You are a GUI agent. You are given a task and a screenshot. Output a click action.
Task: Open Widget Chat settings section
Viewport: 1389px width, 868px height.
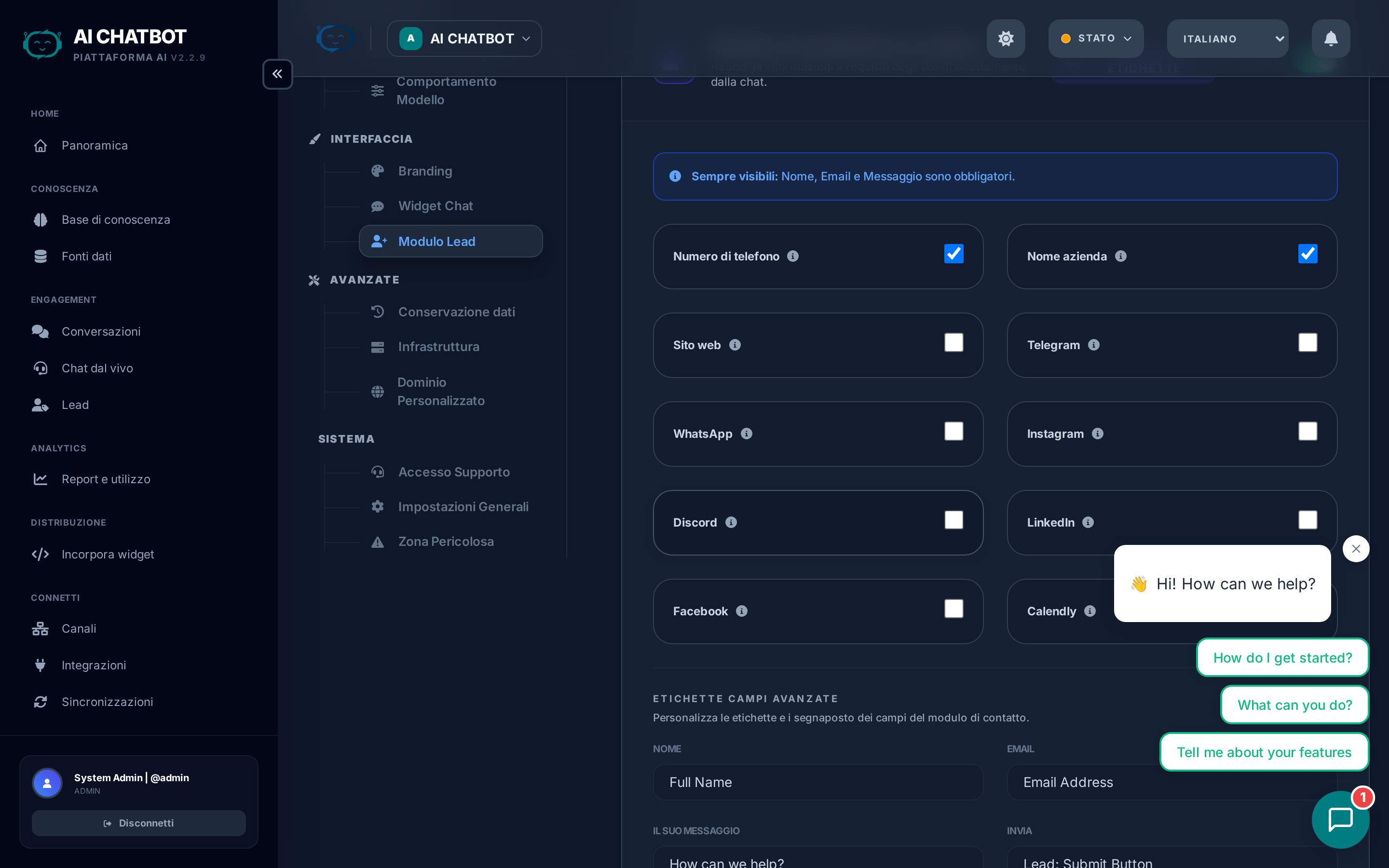pos(435,206)
